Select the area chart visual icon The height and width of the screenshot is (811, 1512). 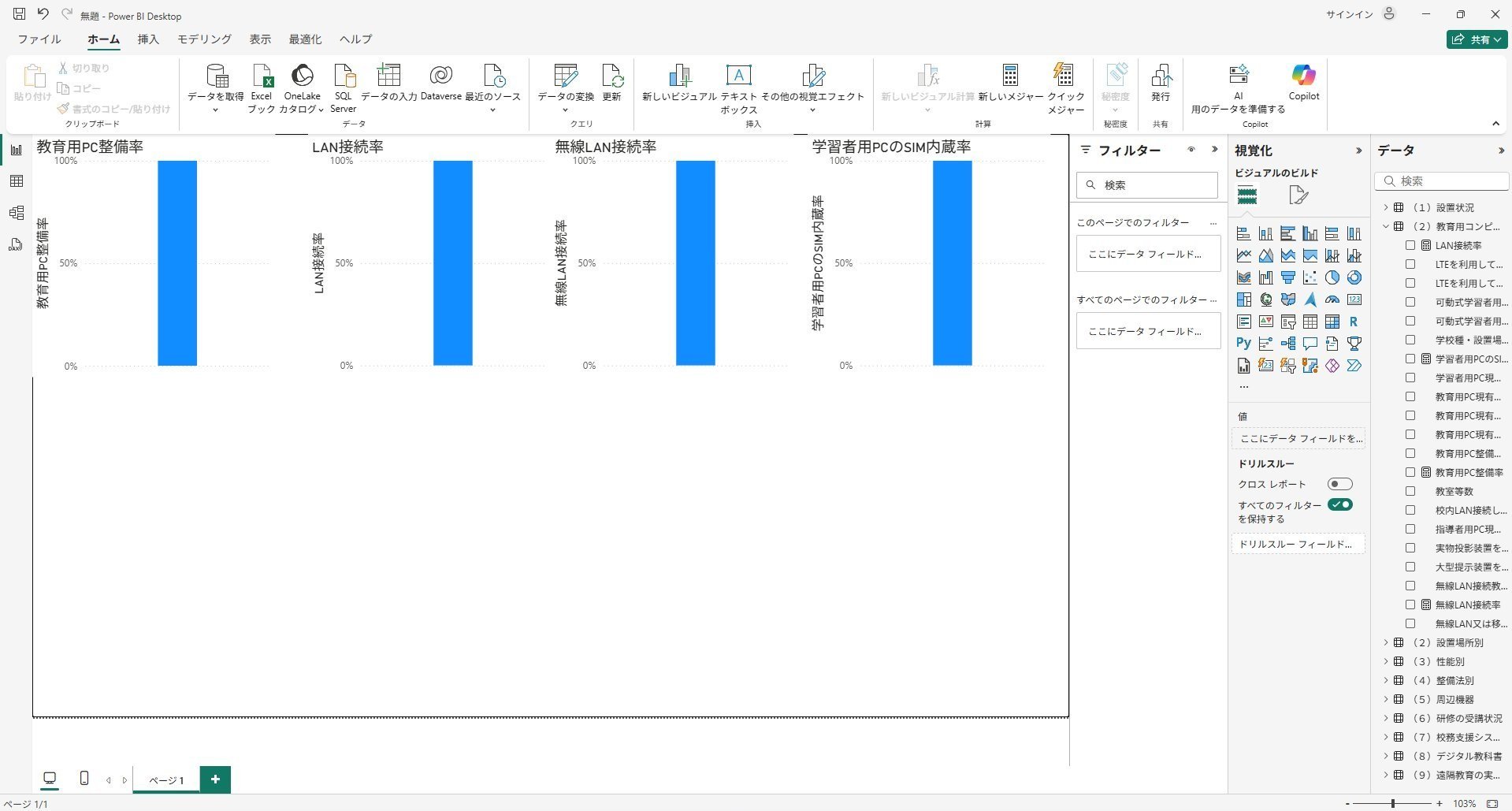click(x=1265, y=255)
